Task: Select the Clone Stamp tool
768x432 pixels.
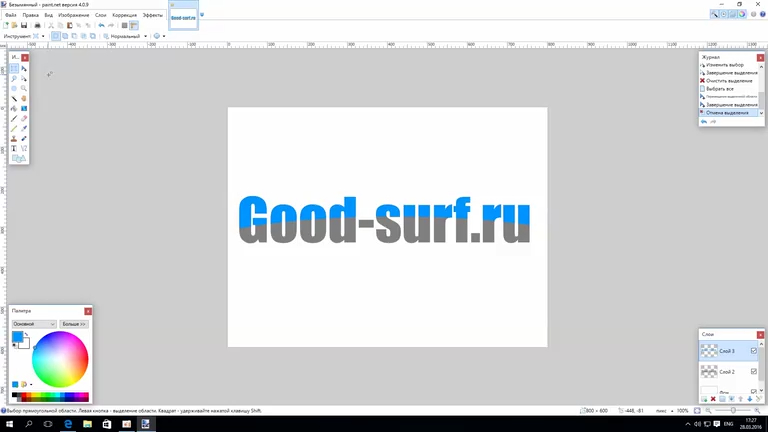Action: point(14,139)
